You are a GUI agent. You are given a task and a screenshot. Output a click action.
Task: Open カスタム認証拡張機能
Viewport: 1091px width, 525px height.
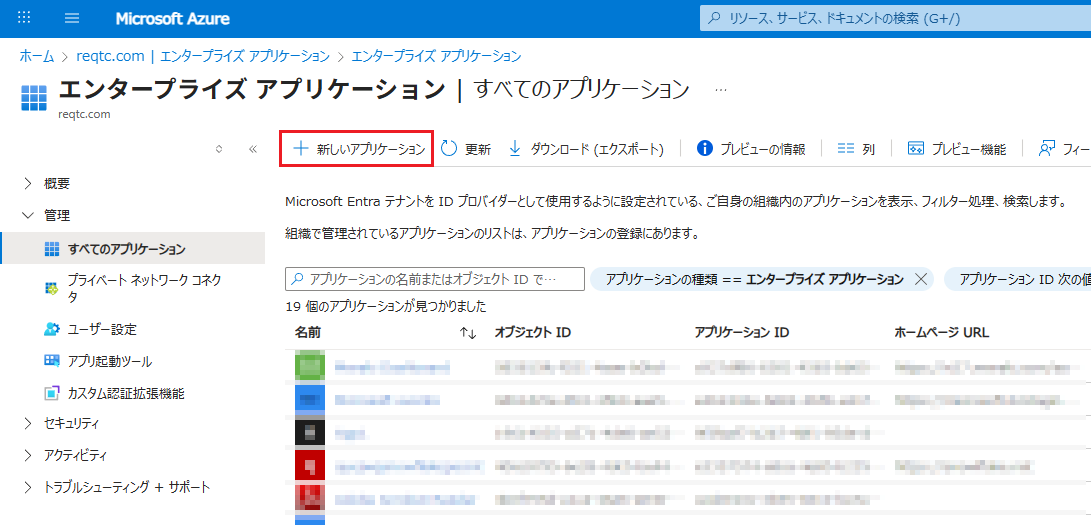[126, 394]
